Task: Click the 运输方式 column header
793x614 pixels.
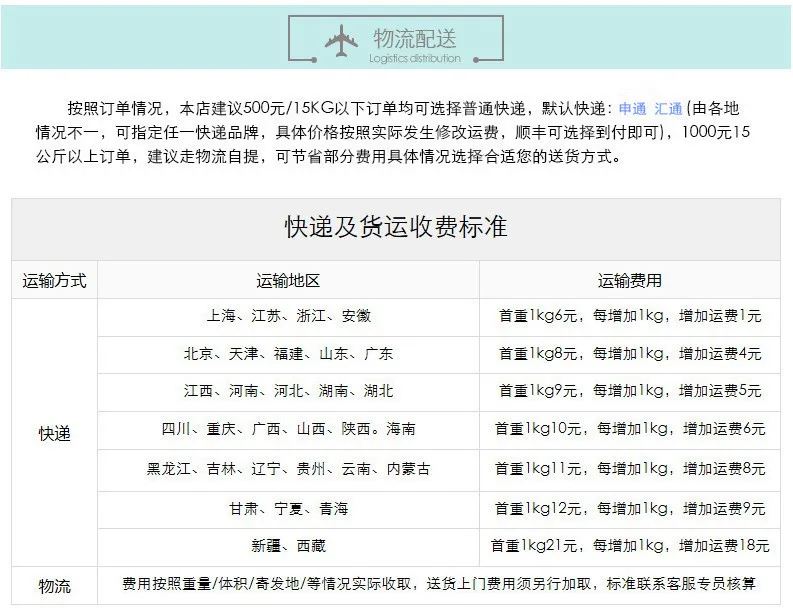Action: (x=55, y=280)
